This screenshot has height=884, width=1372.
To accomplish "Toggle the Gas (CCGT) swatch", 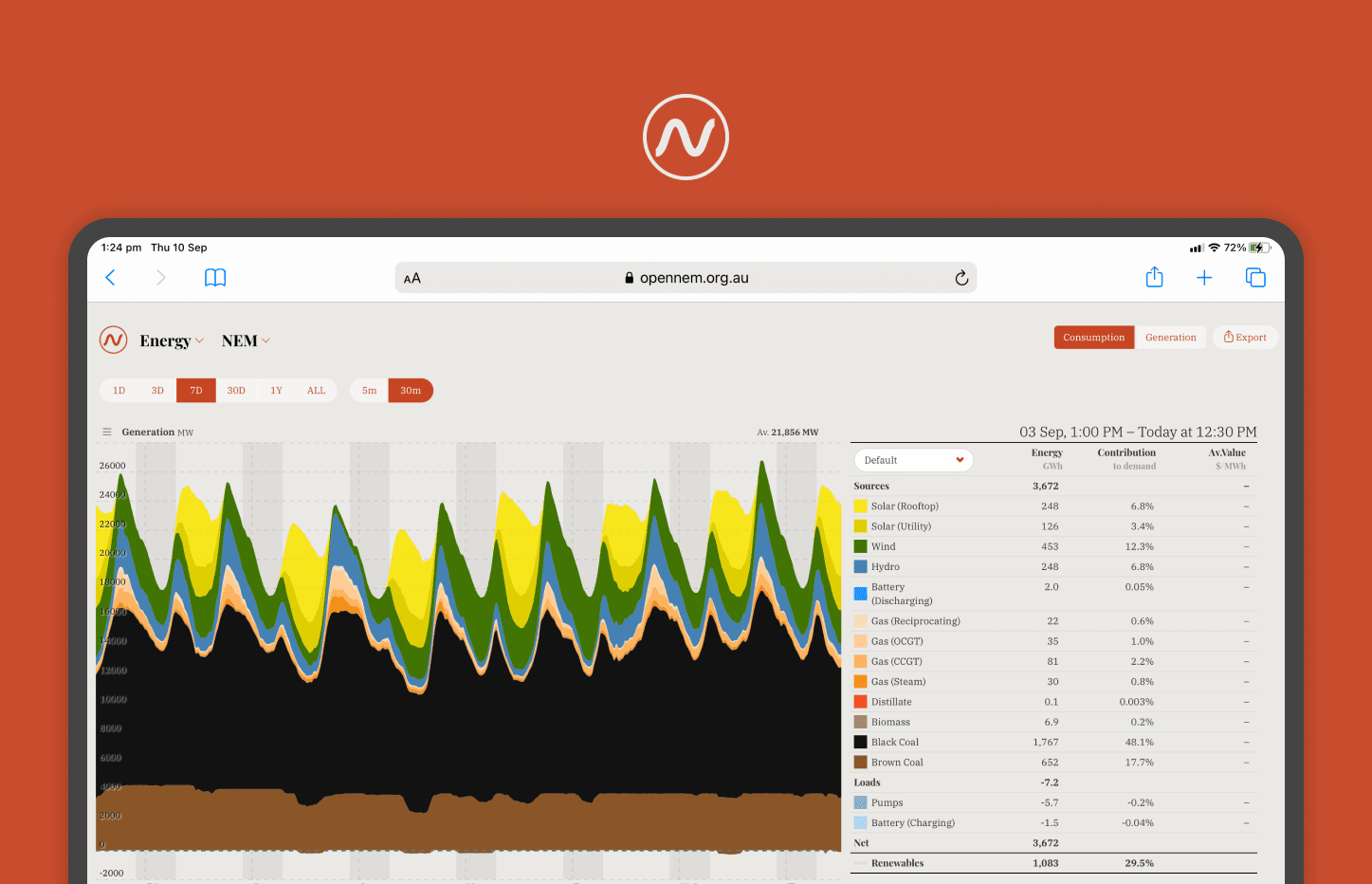I will 861,661.
